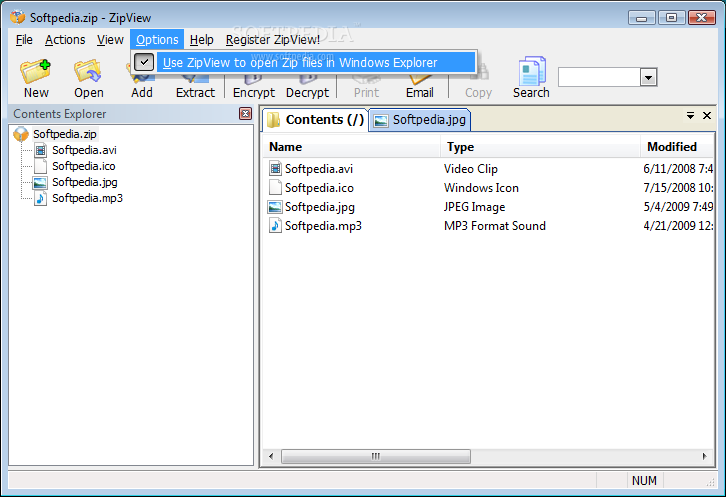Viewport: 726px width, 497px height.
Task: Click the Windows Icon type cell
Action: (x=481, y=188)
